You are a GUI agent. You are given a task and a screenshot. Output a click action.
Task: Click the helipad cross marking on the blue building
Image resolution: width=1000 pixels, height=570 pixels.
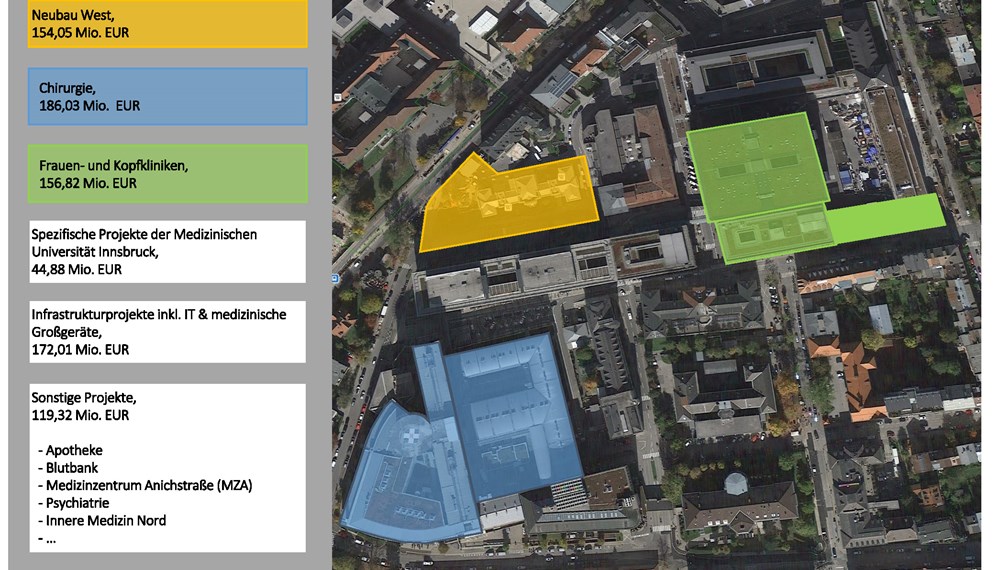coord(411,435)
